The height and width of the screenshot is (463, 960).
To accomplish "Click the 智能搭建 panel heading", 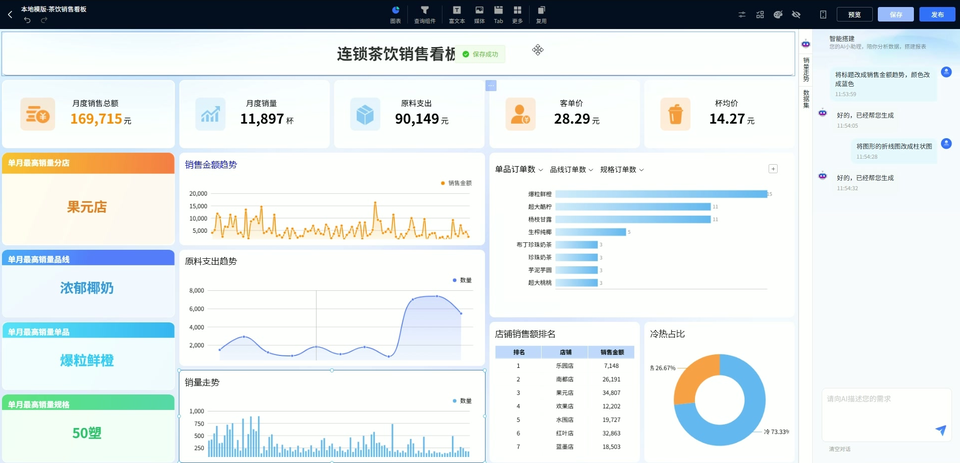I will pyautogui.click(x=842, y=39).
